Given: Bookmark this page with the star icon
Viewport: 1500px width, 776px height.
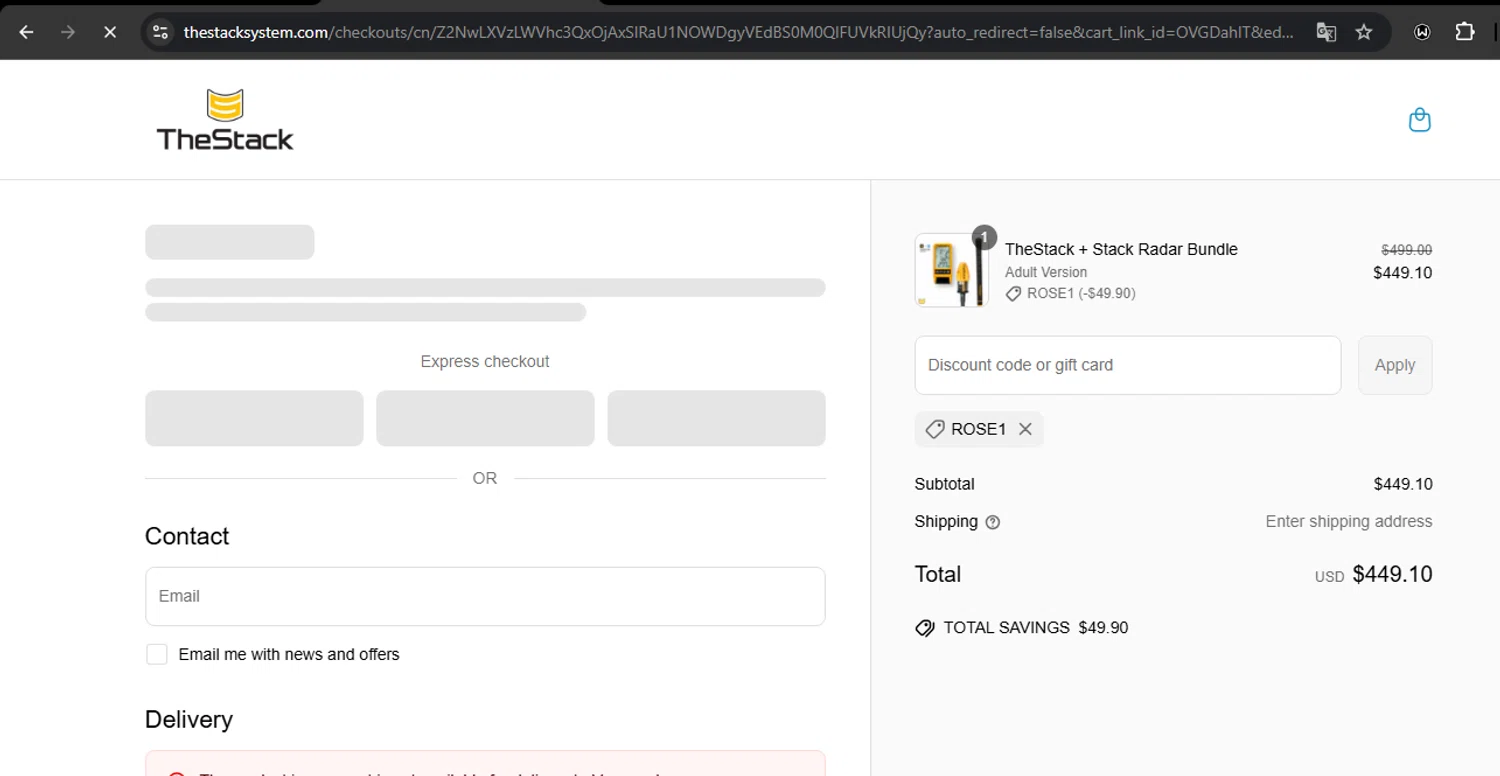Looking at the screenshot, I should click(x=1364, y=32).
